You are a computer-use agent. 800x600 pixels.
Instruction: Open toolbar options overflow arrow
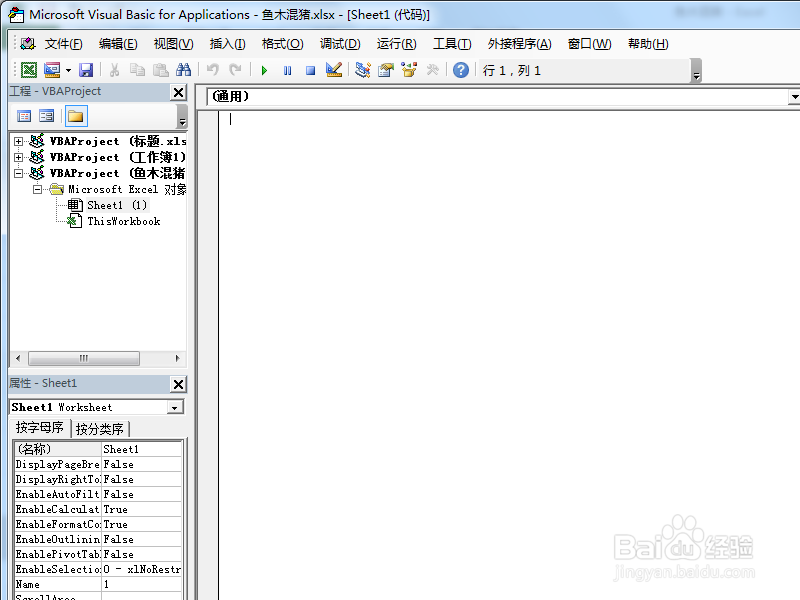click(696, 70)
